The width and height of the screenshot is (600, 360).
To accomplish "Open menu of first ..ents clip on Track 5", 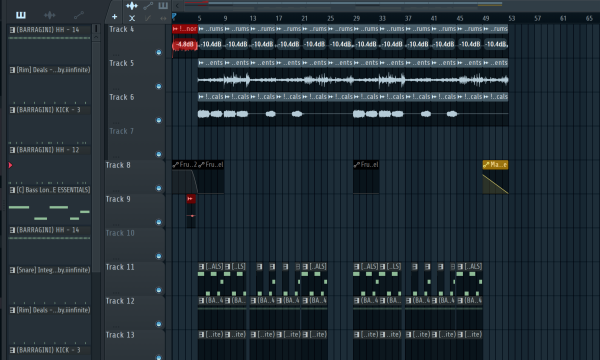I will click(x=201, y=63).
